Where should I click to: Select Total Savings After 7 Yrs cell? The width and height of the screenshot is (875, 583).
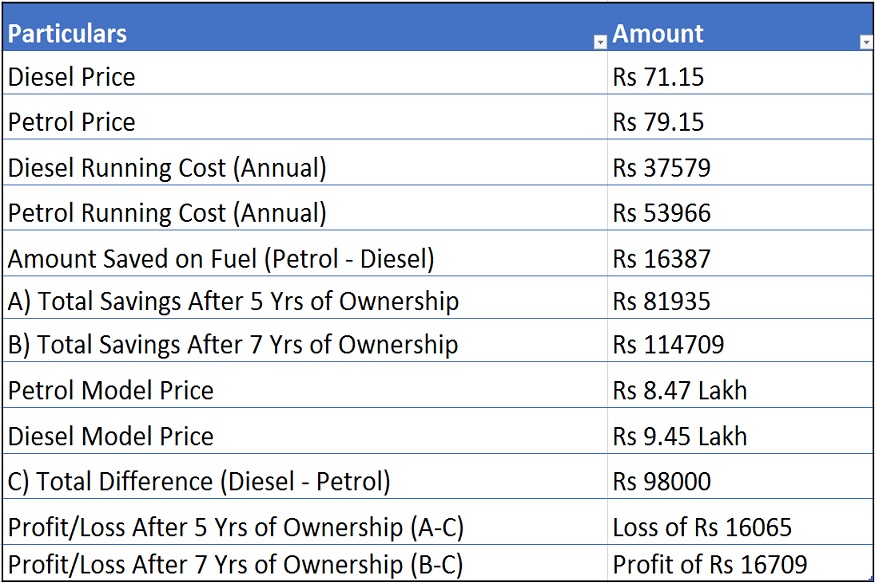(233, 345)
